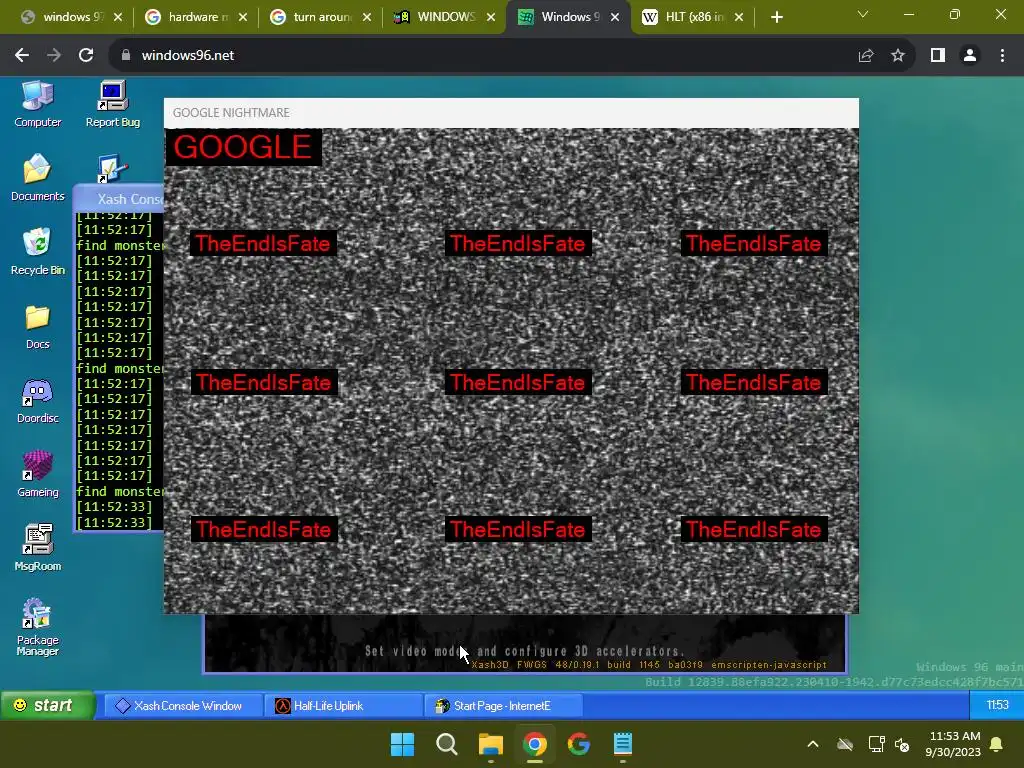Click the Chrome icon in Windows taskbar
The width and height of the screenshot is (1024, 768).
pyautogui.click(x=535, y=744)
